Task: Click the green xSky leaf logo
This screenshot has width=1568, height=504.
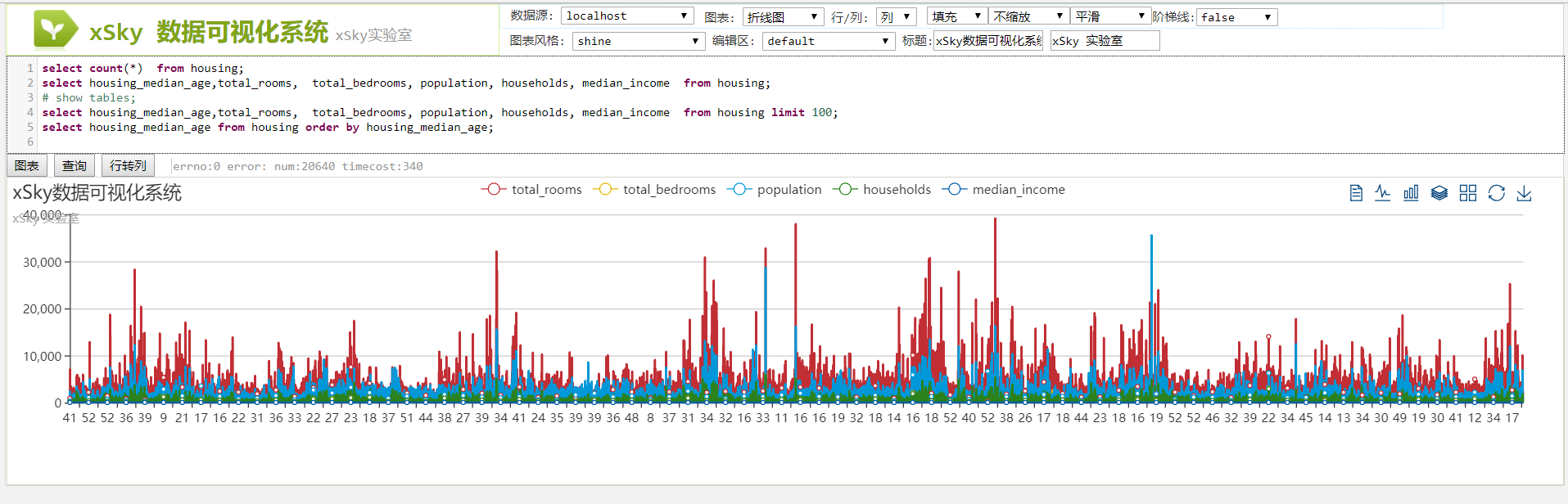Action: pos(56,29)
